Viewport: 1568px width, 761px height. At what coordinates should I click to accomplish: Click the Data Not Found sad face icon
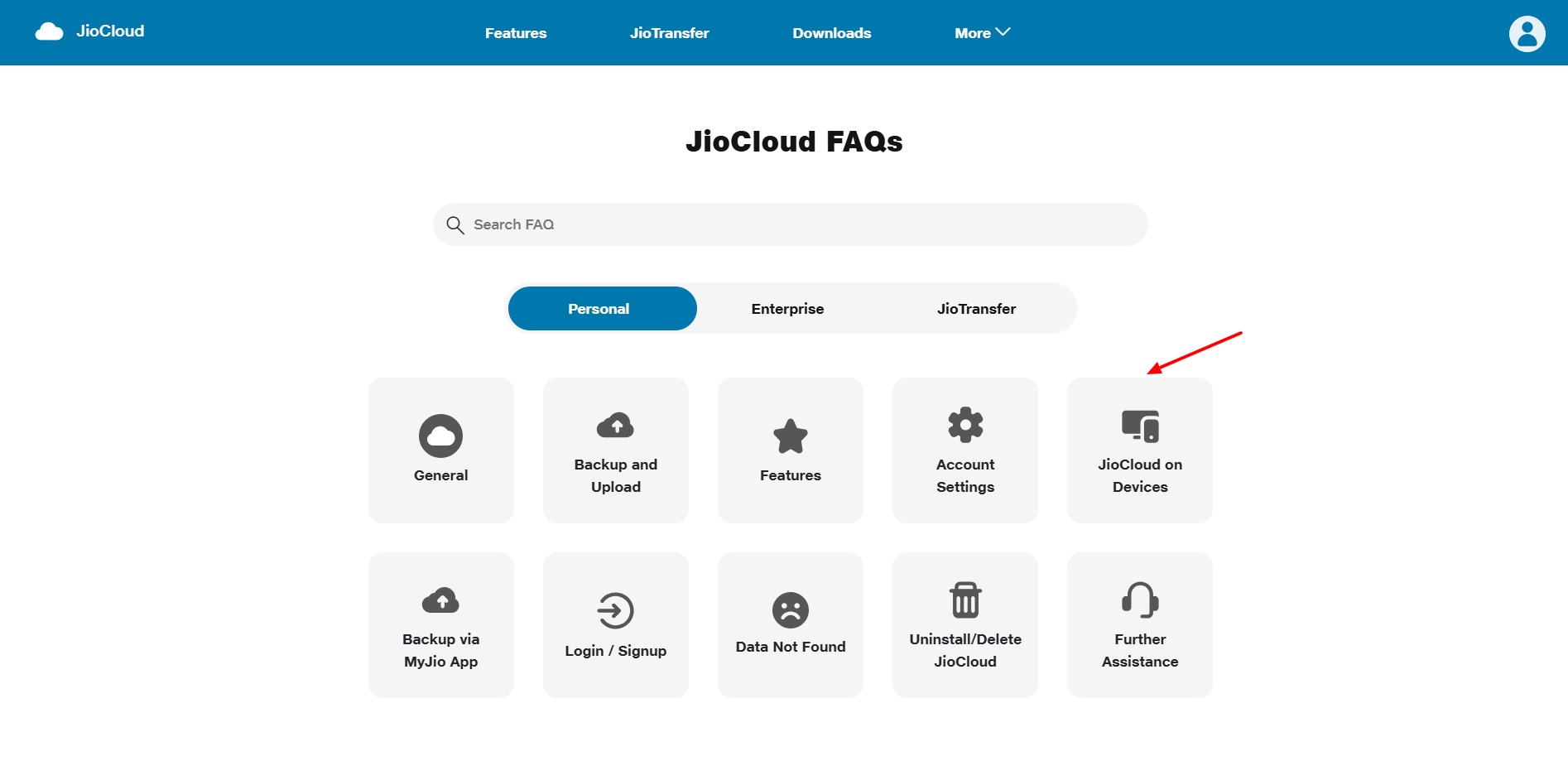(790, 610)
